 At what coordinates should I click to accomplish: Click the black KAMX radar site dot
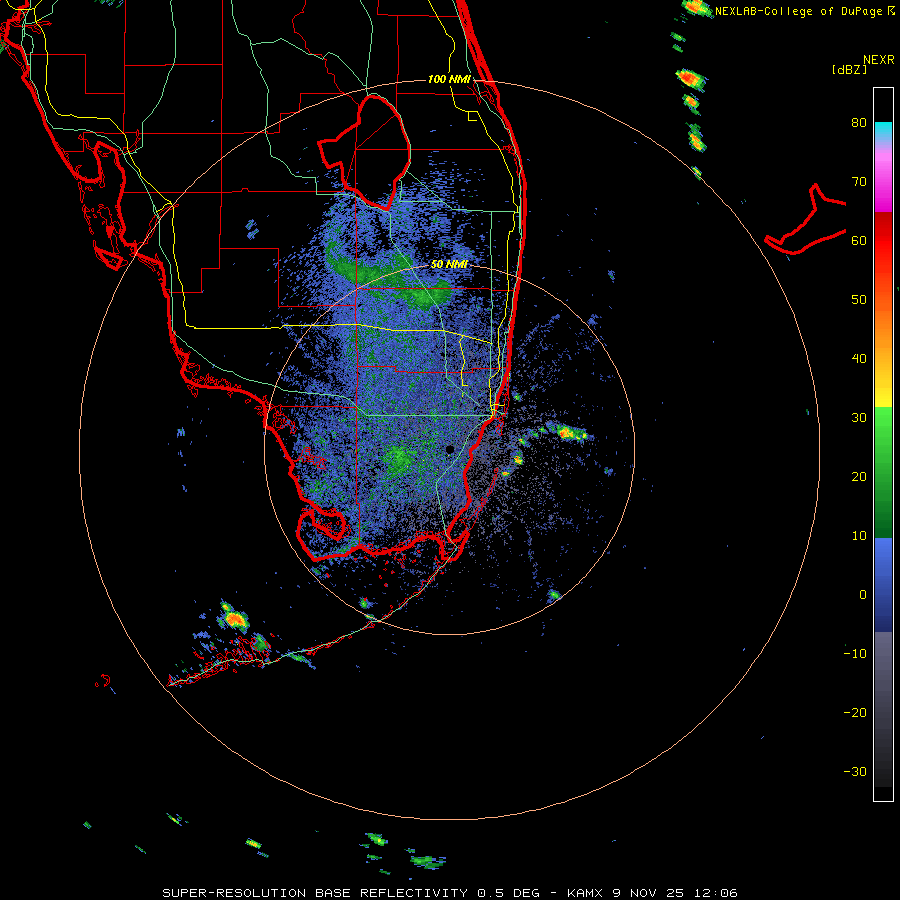pos(450,449)
